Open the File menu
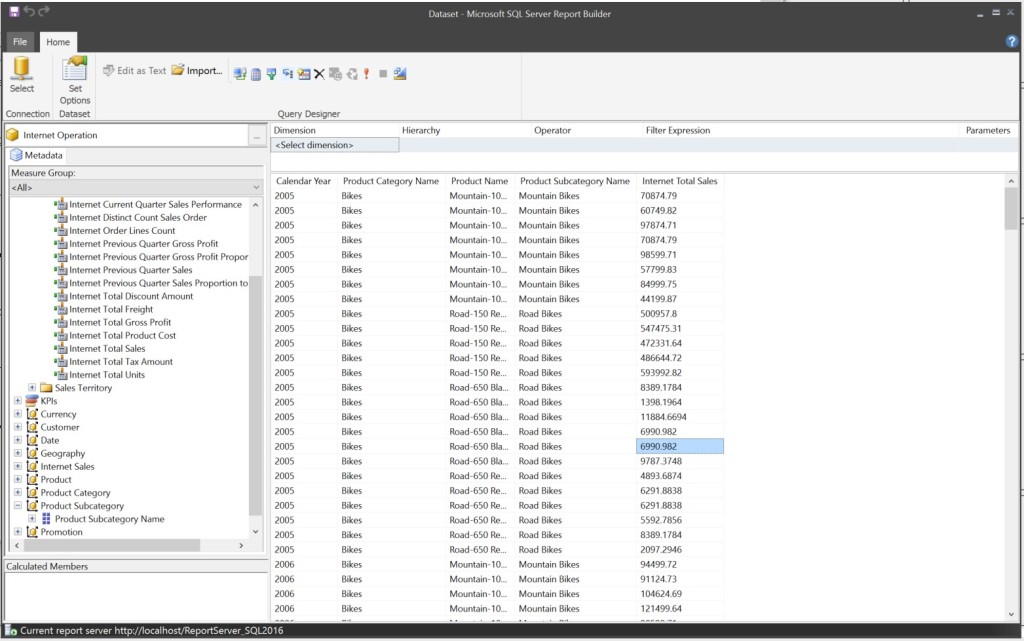The image size is (1024, 641). [x=19, y=42]
